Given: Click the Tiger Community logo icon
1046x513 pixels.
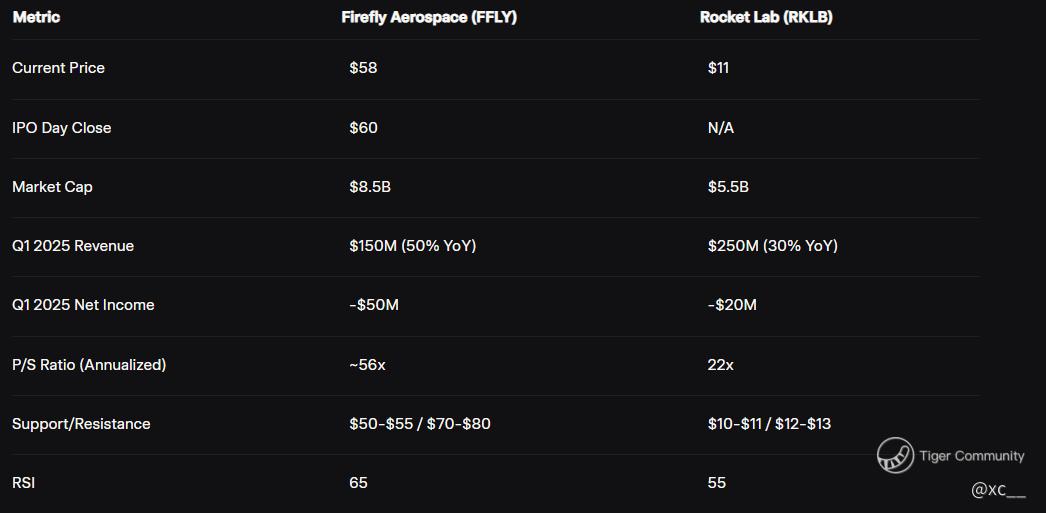Looking at the screenshot, I should (895, 455).
